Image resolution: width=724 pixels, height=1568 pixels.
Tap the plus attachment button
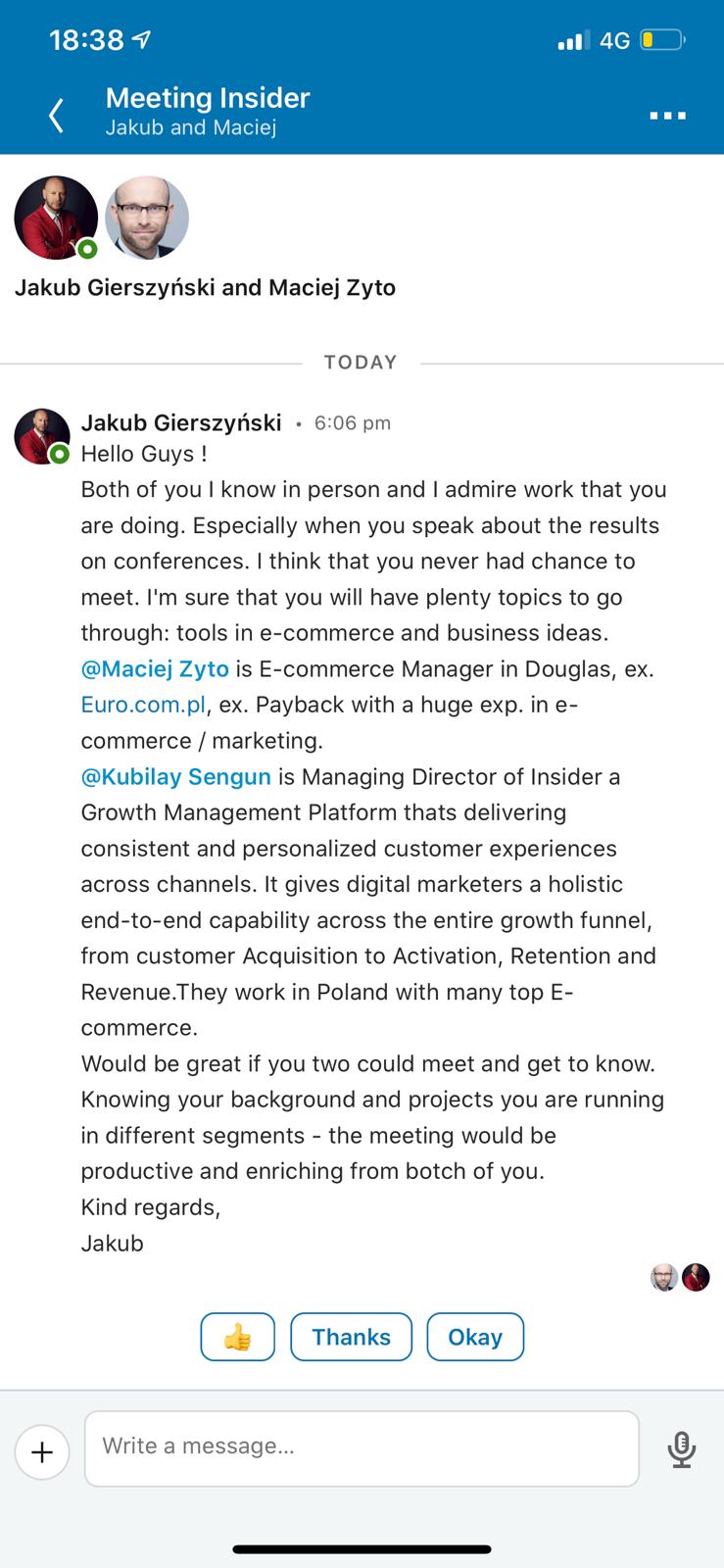[x=42, y=1451]
